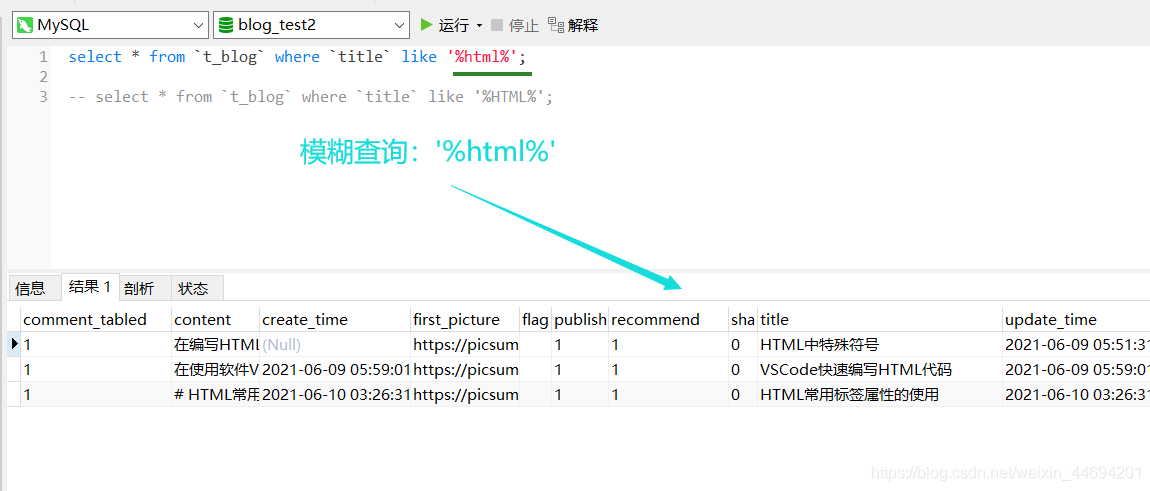This screenshot has height=491, width=1150.
Task: Click the current row indicator arrow
Action: (x=14, y=343)
